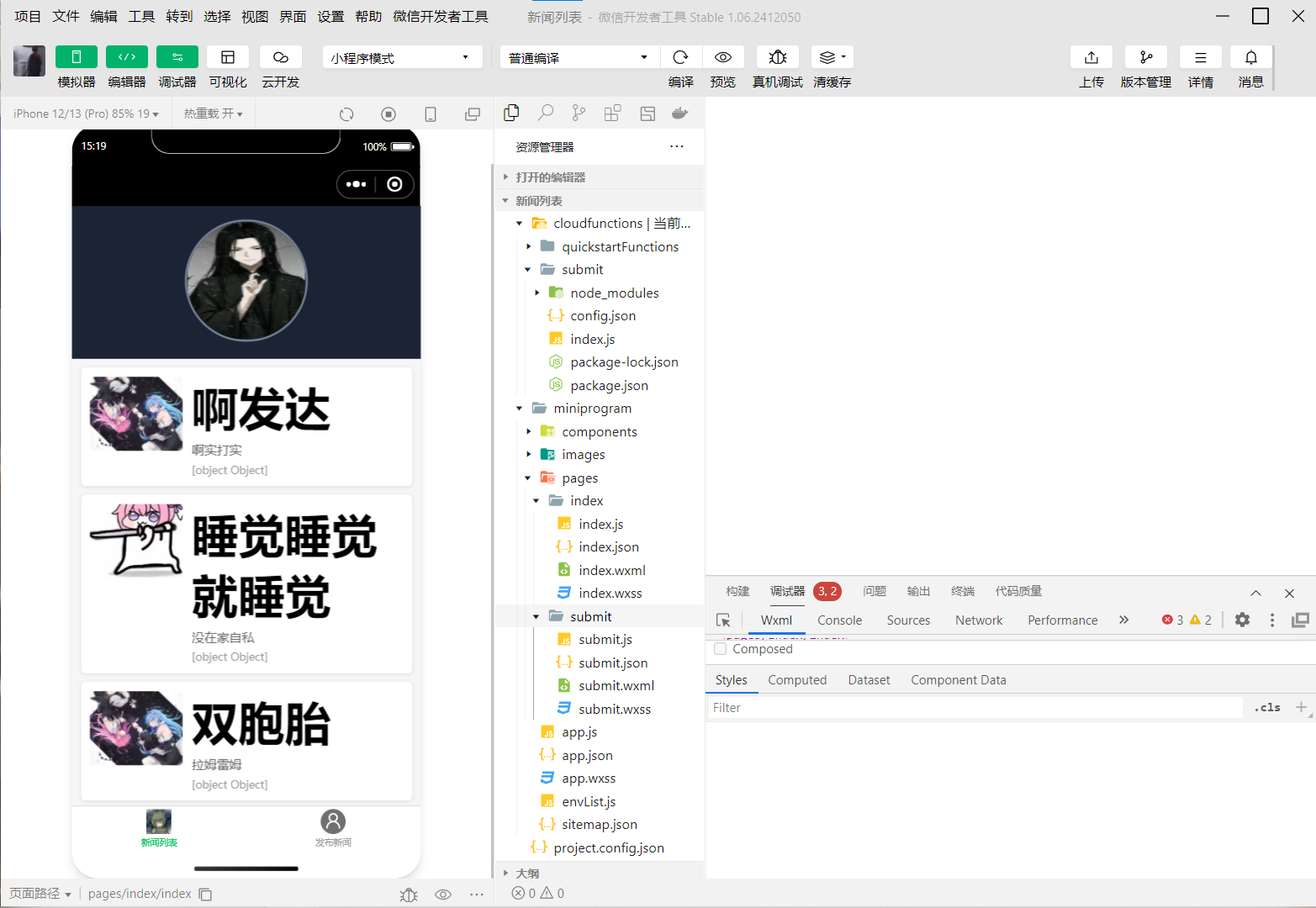Screen dimensions: 1316x908
Task: Click the detach simulator window icon
Action: (473, 114)
